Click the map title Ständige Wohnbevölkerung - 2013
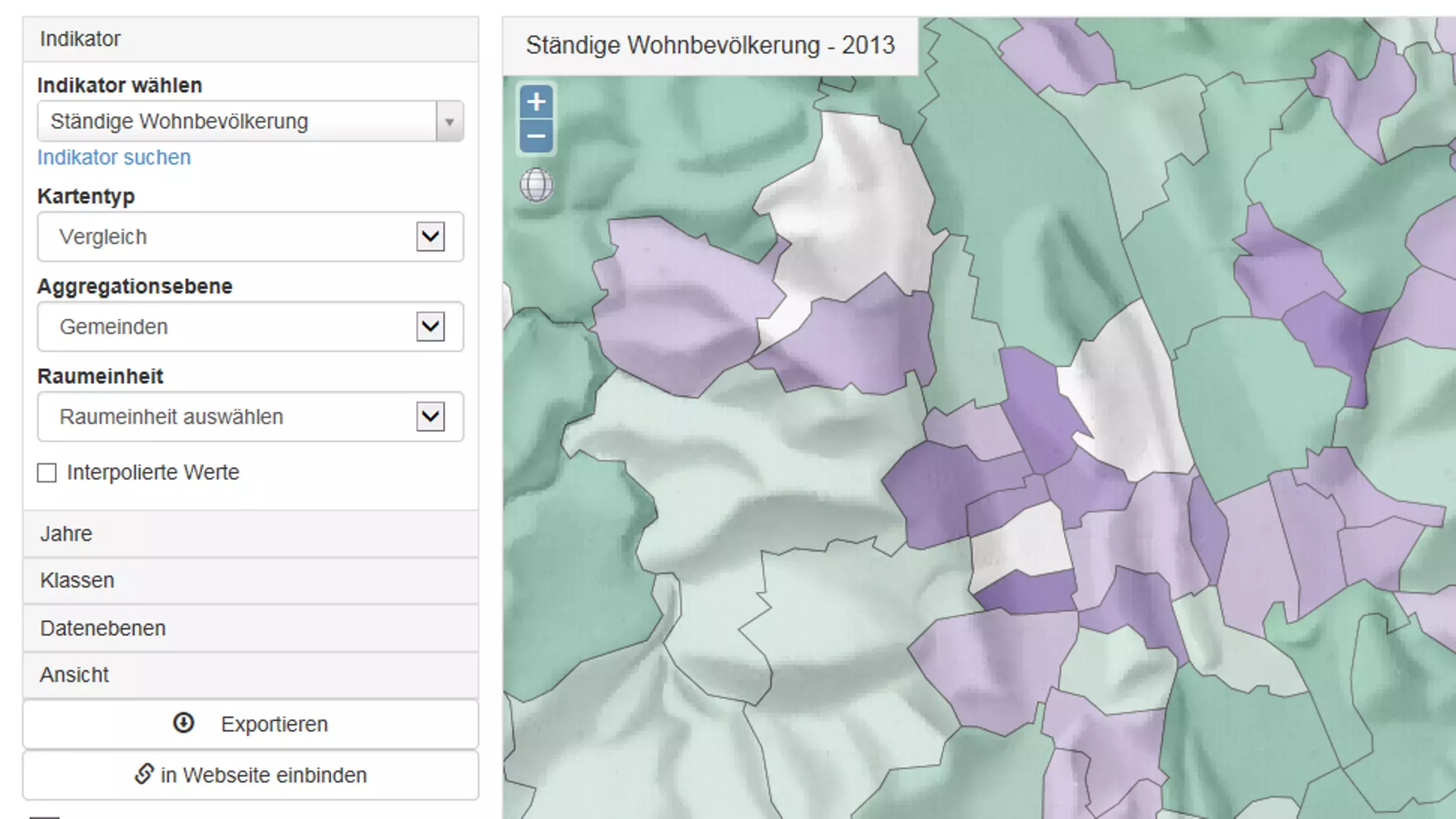 710,45
